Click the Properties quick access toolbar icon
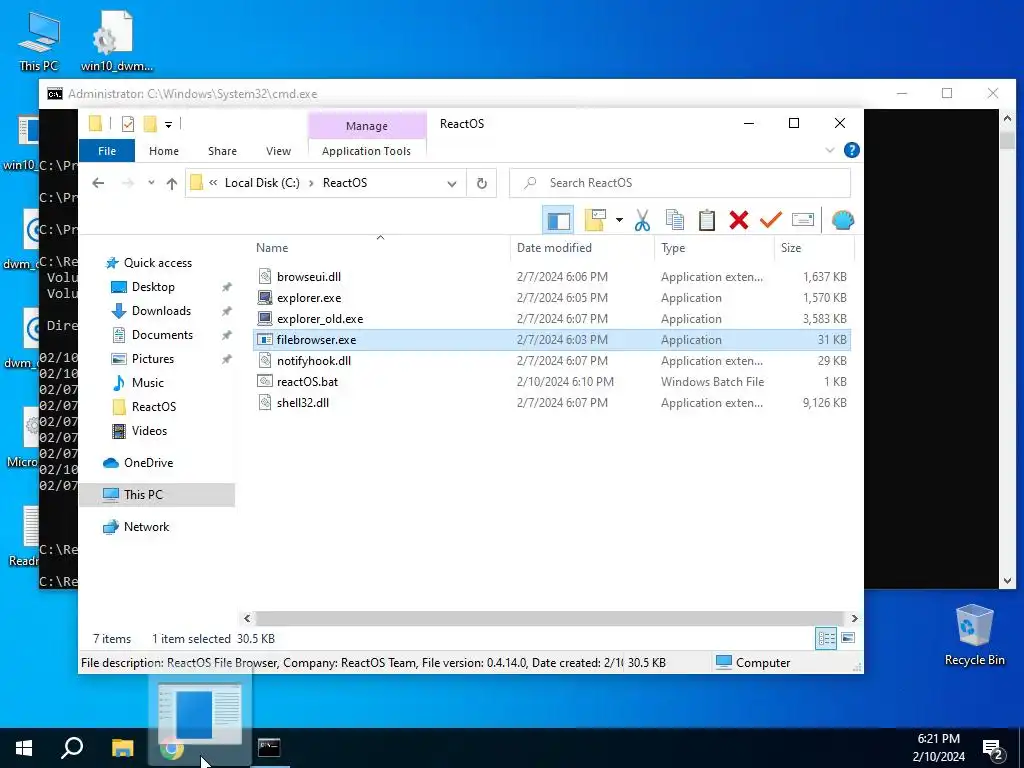This screenshot has height=768, width=1024. [x=128, y=123]
